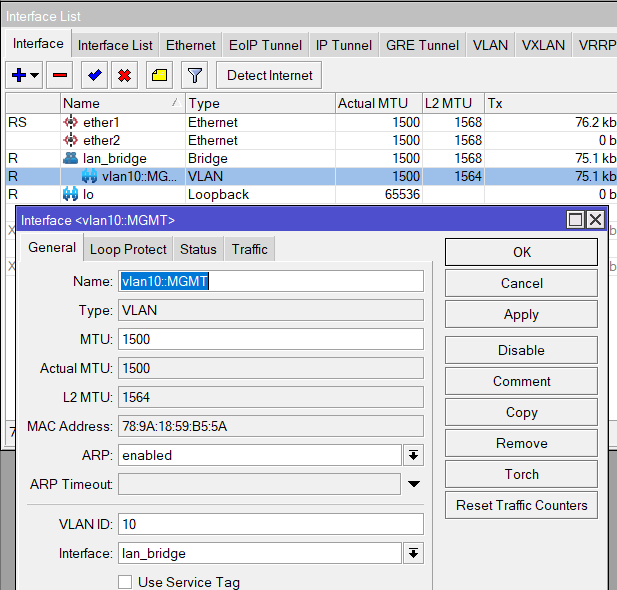Select the lo Loopback row
617x590 pixels.
(x=311, y=194)
